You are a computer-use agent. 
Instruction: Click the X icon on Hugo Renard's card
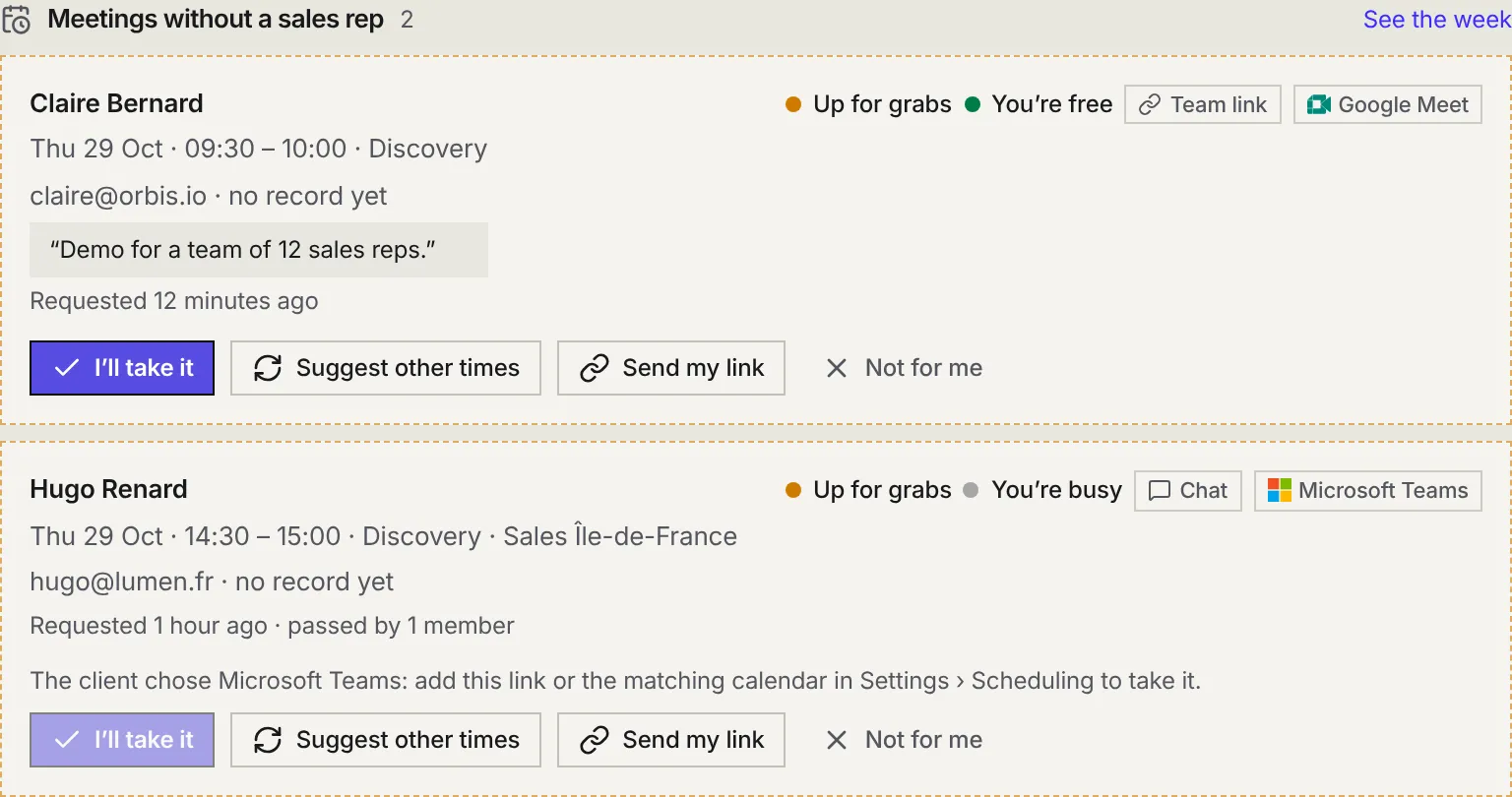[x=837, y=740]
